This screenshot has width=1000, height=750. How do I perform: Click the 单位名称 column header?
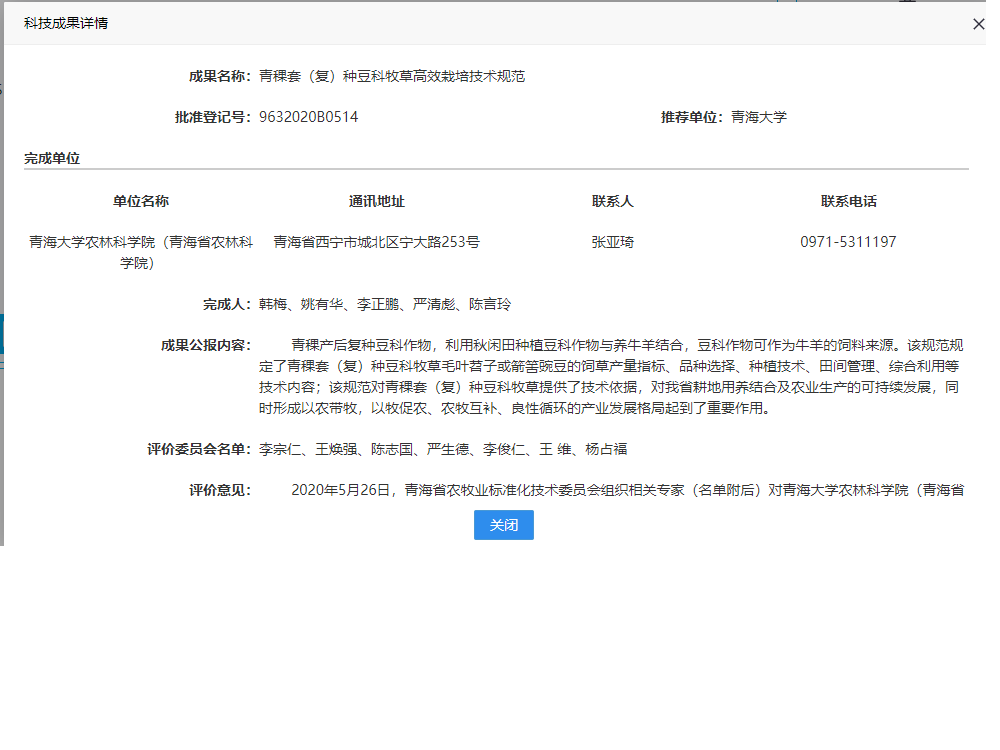click(141, 201)
